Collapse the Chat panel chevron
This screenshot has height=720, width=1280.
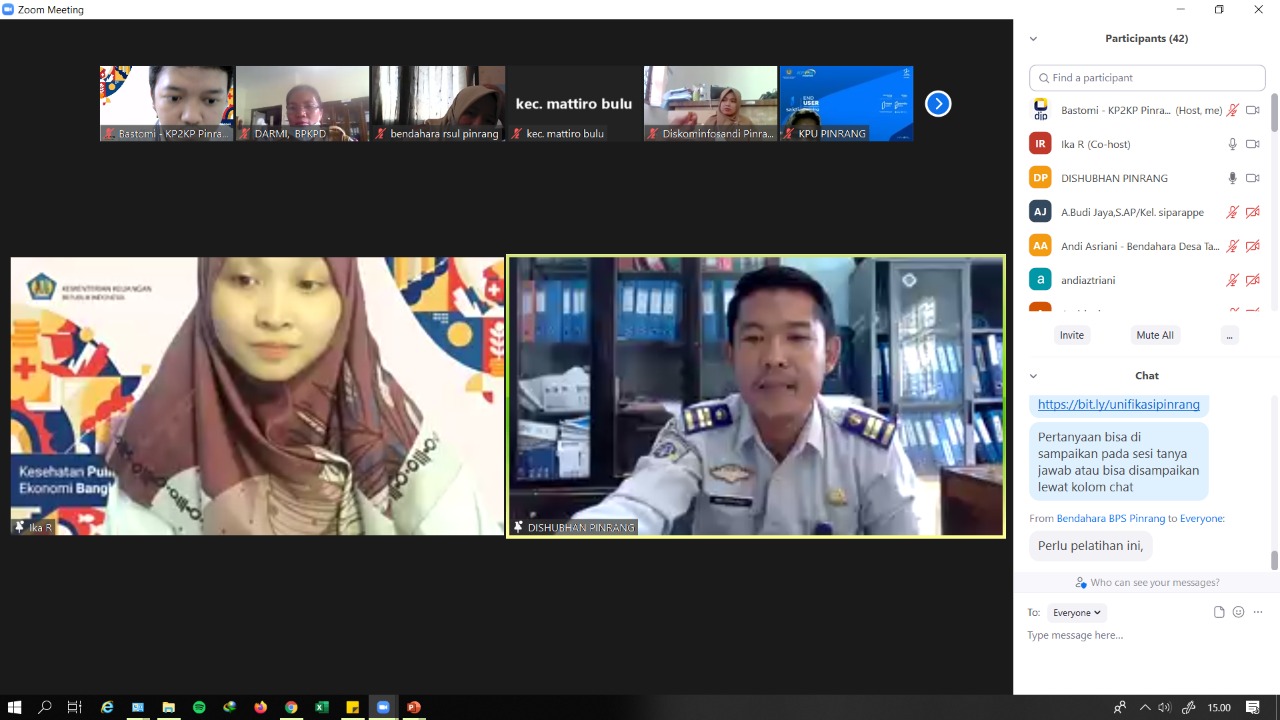click(1033, 376)
